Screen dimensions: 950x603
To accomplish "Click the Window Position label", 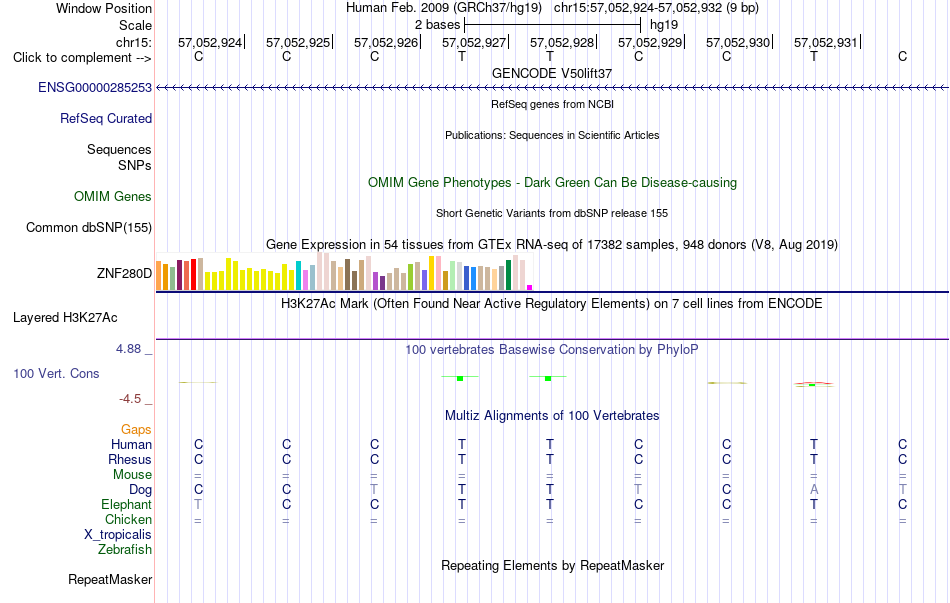I will [x=104, y=8].
